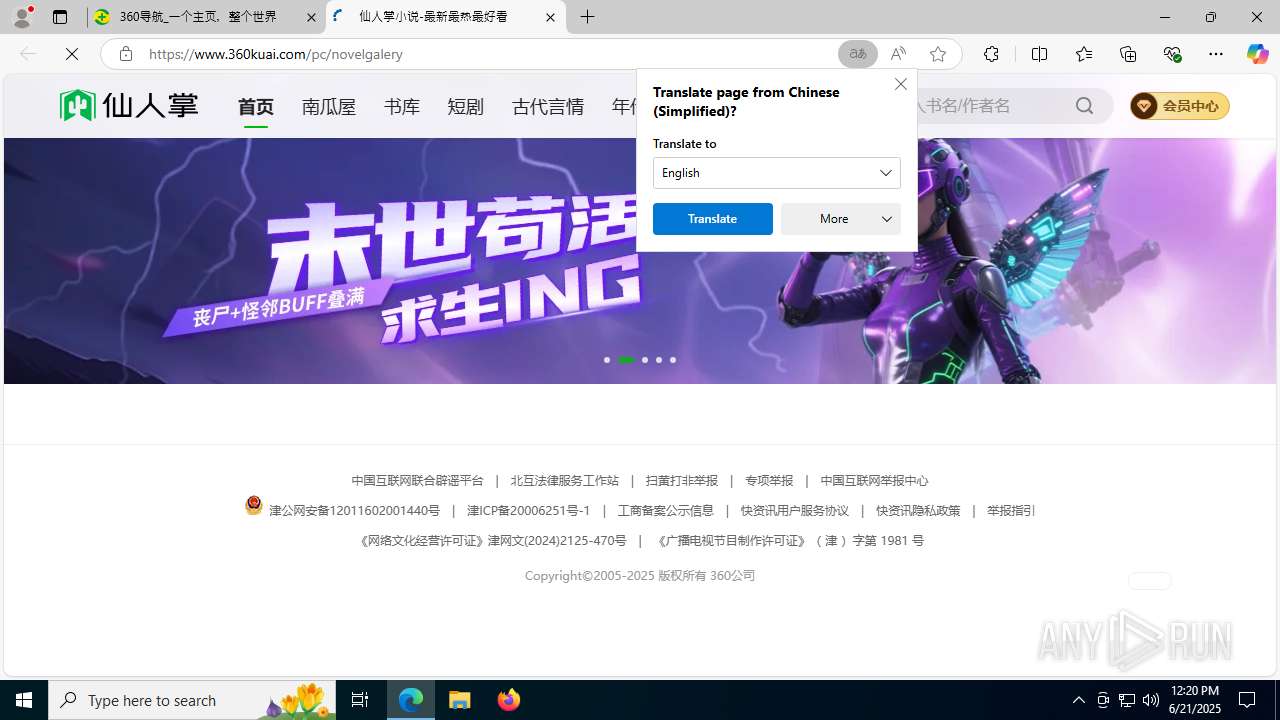
Task: Open 中国互联网联合辟谣平台 link
Action: tap(417, 481)
